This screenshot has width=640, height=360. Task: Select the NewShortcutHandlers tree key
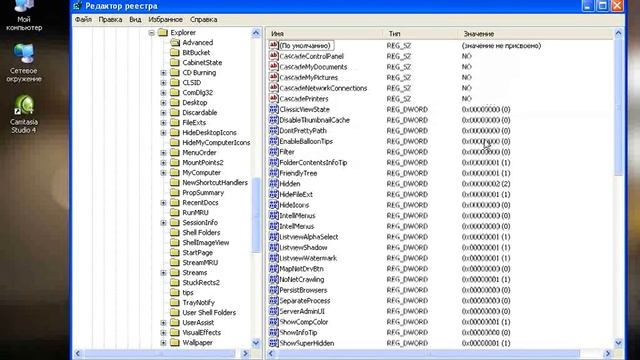[x=215, y=182]
